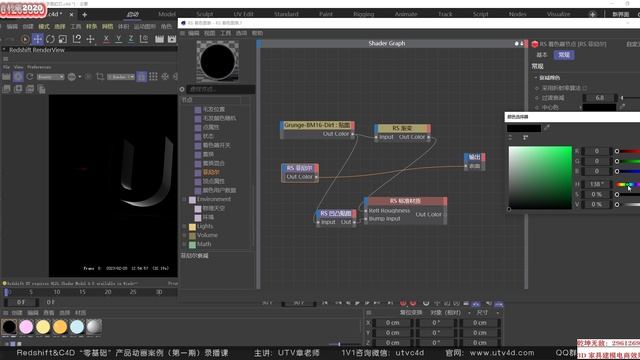Viewport: 640px width, 360px height.
Task: Click the region crop icon in RenderView
Action: (x=100, y=77)
